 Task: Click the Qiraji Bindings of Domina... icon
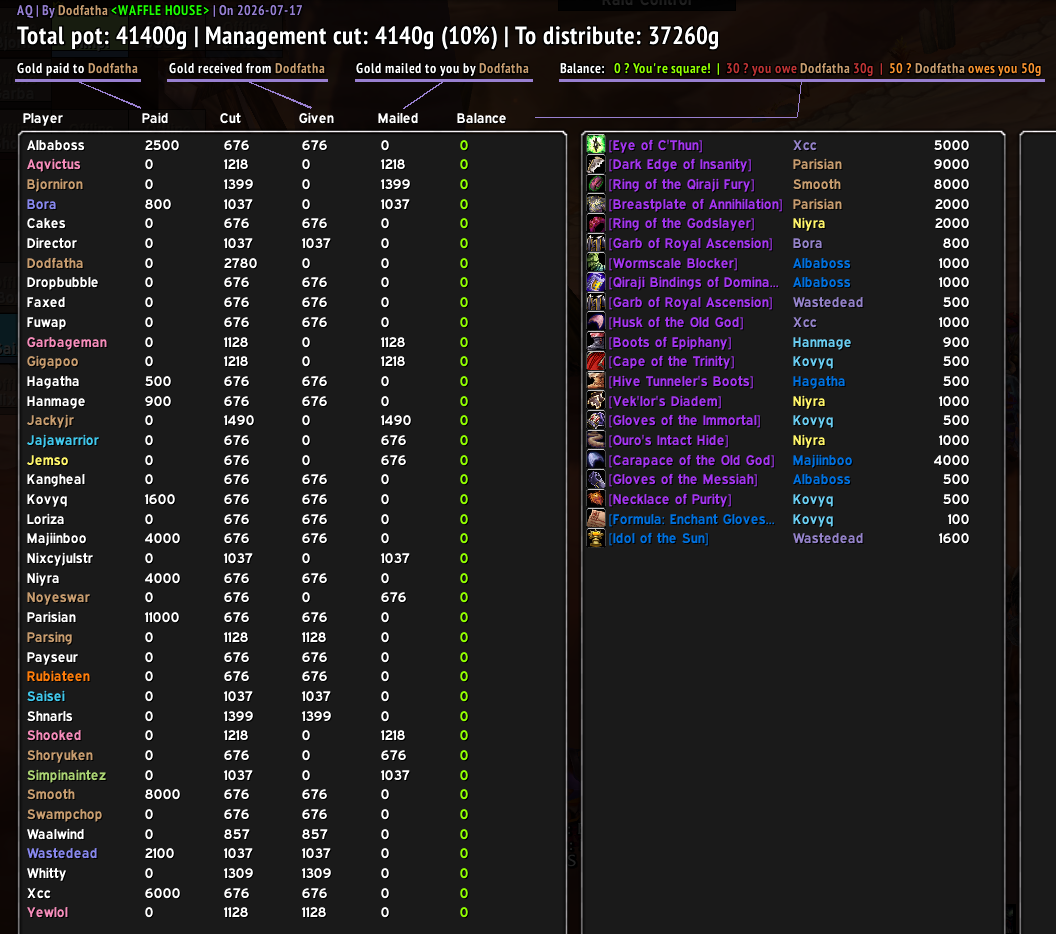pos(596,283)
